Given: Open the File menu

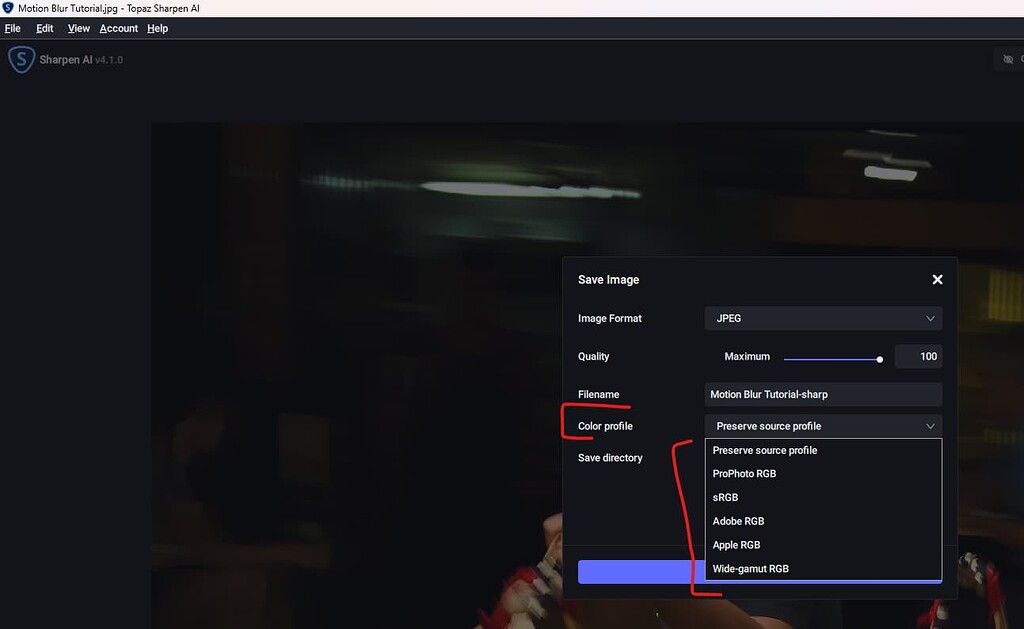Looking at the screenshot, I should pyautogui.click(x=12, y=28).
